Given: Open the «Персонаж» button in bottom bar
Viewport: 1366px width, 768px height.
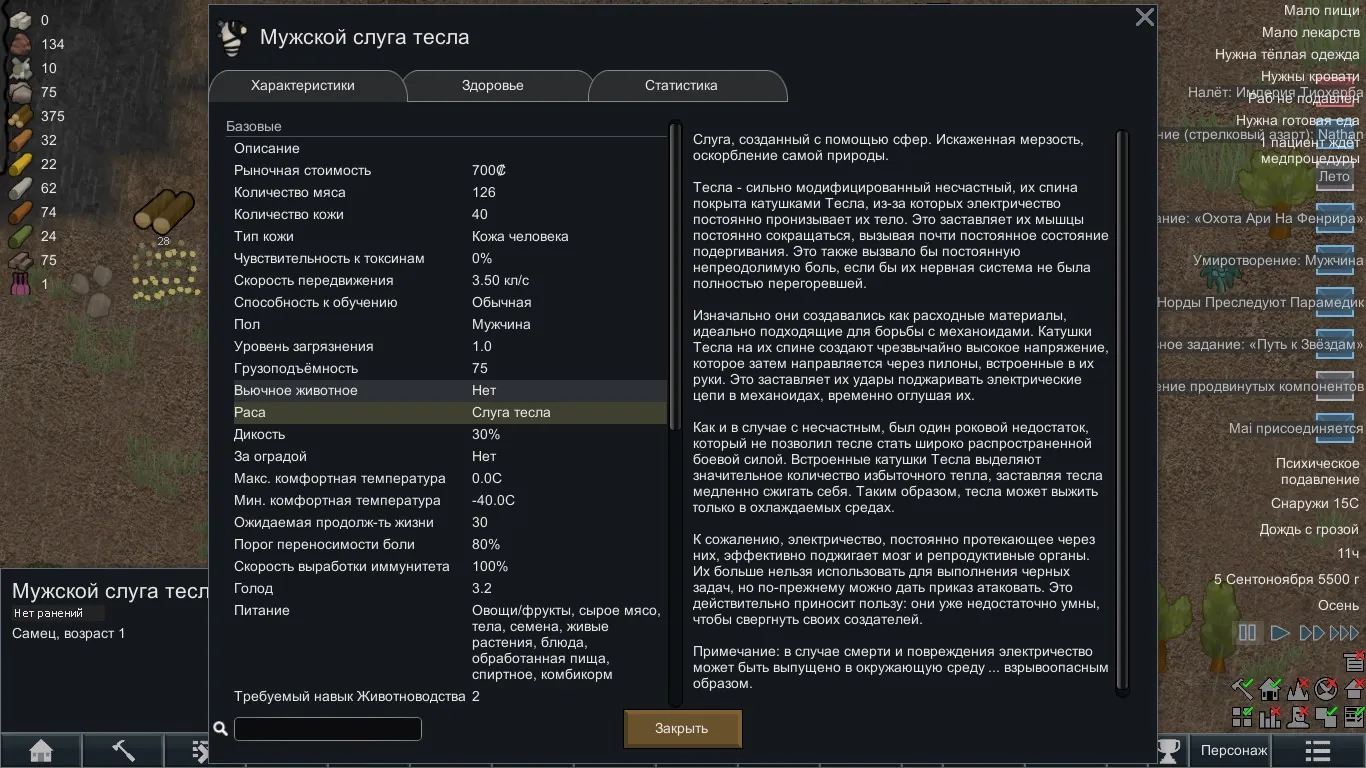Looking at the screenshot, I should pos(1234,750).
